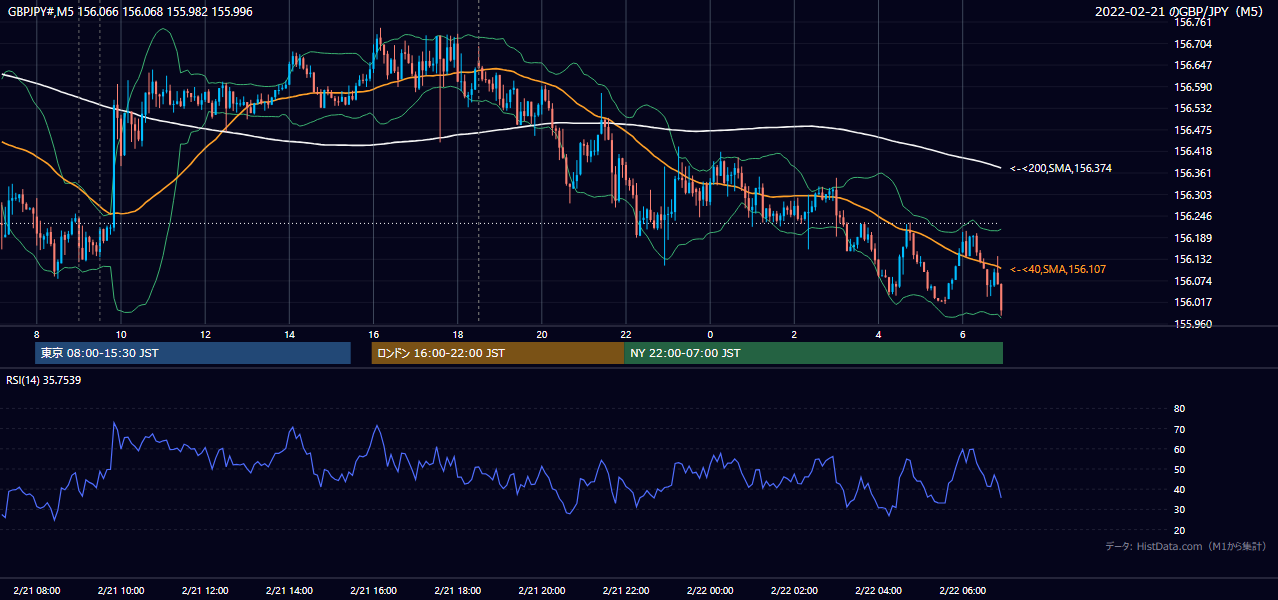This screenshot has height=600, width=1278.
Task: Click the bottom date label 2/22 06:00
Action: tap(962, 590)
